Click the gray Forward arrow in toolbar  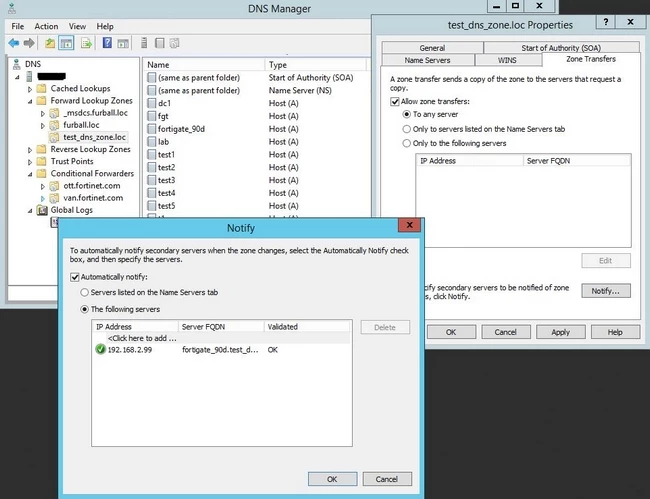click(29, 43)
